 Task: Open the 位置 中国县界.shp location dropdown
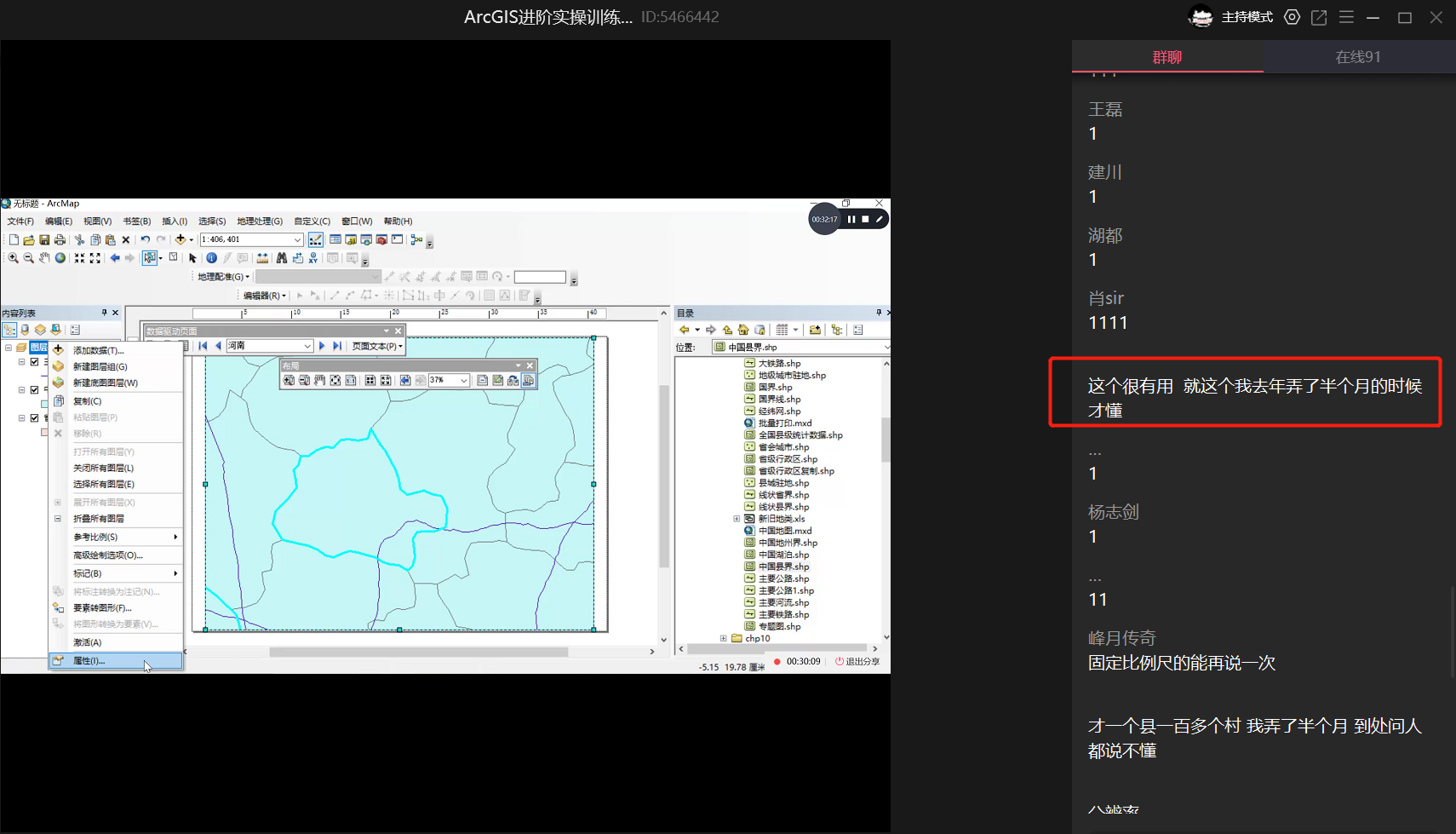886,347
